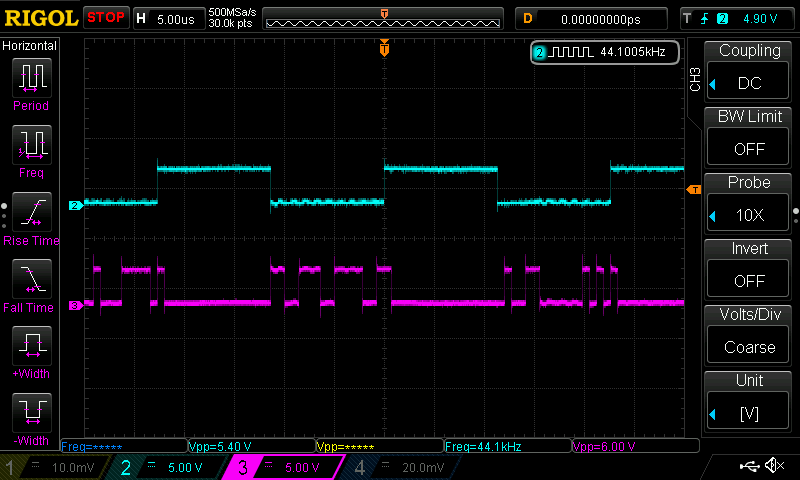The height and width of the screenshot is (480, 800).
Task: Click the trigger level 4.90 V readout
Action: [760, 19]
